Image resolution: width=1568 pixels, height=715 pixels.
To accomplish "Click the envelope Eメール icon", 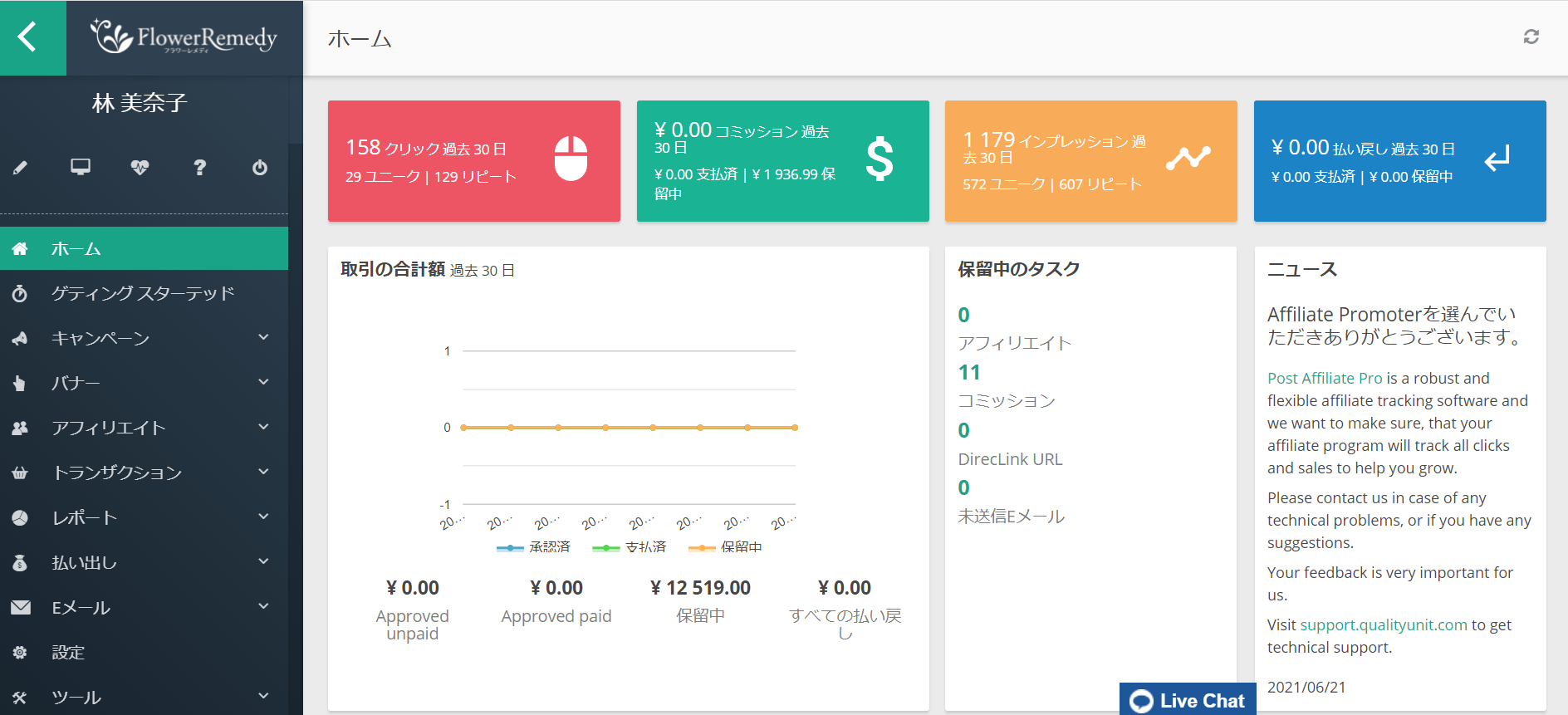I will point(21,607).
